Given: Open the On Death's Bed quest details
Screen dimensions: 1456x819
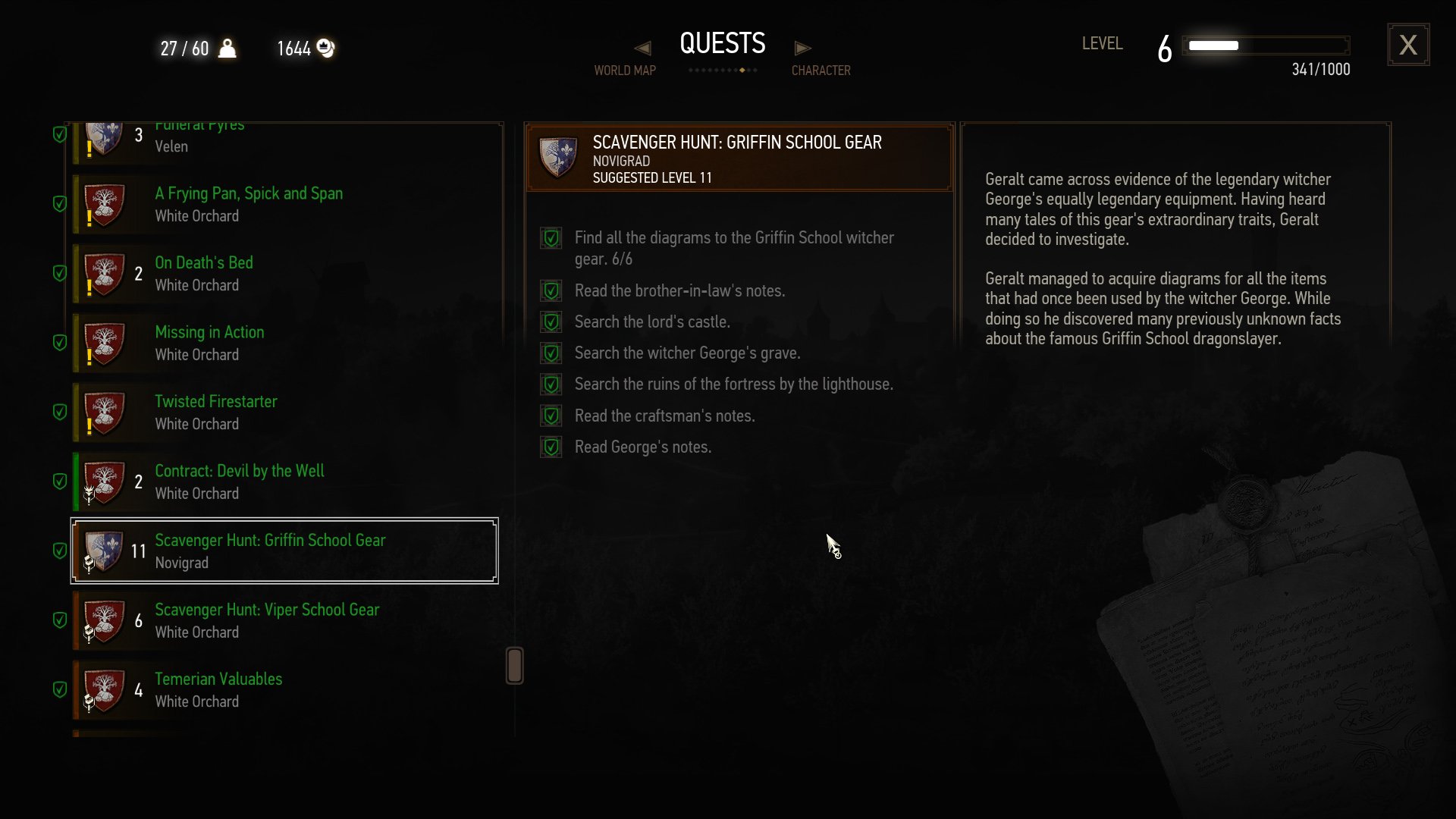Looking at the screenshot, I should pos(283,273).
